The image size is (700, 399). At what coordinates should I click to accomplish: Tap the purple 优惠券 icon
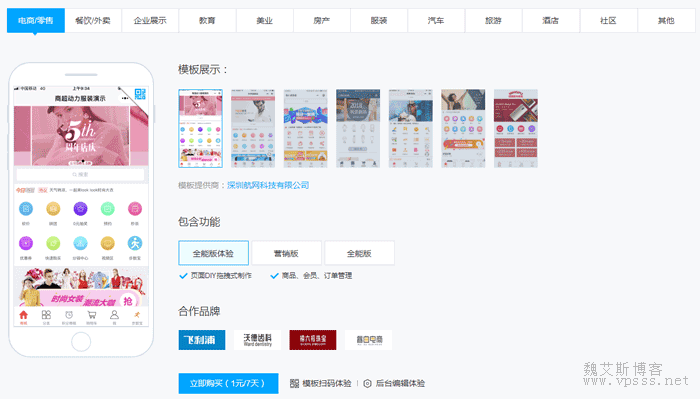pyautogui.click(x=26, y=243)
